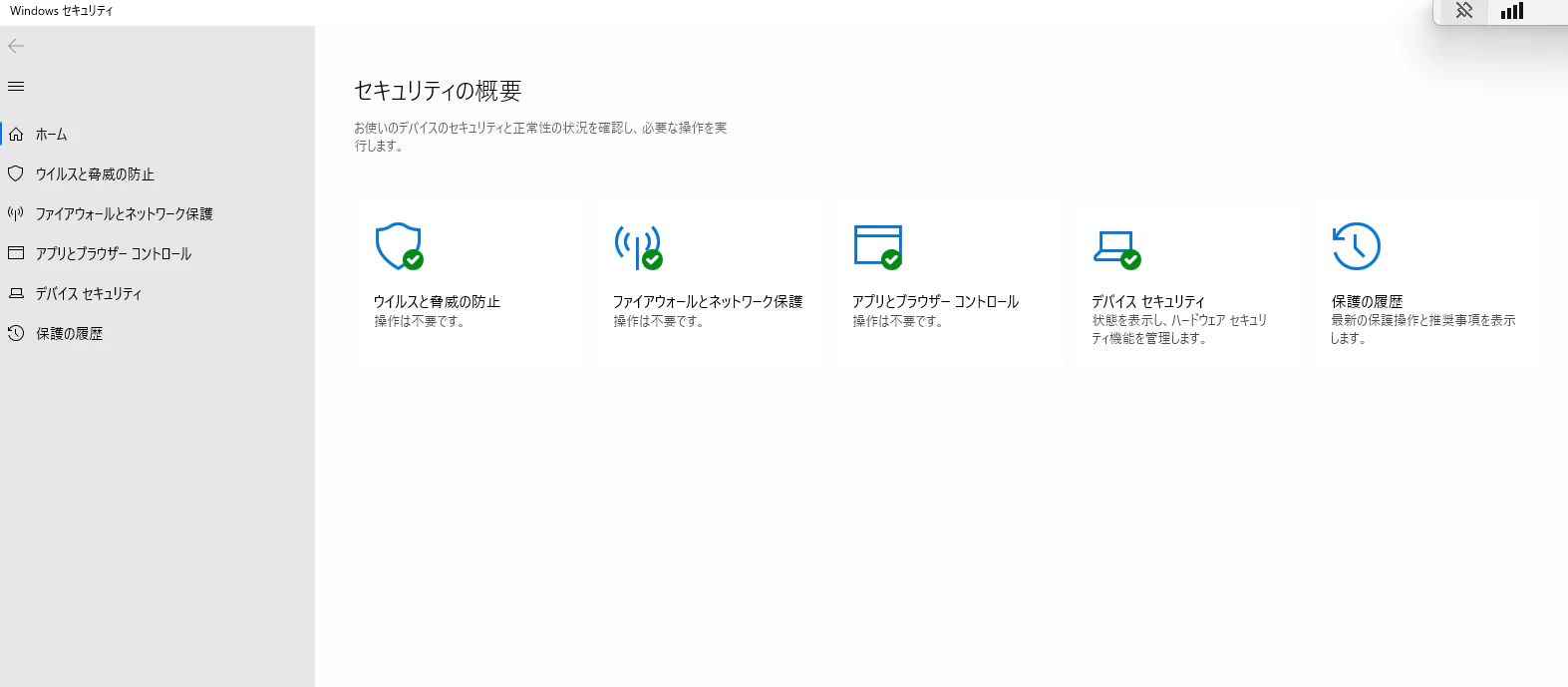
Task: Open the ウイルスと脅威の防止 card title
Action: [x=437, y=301]
